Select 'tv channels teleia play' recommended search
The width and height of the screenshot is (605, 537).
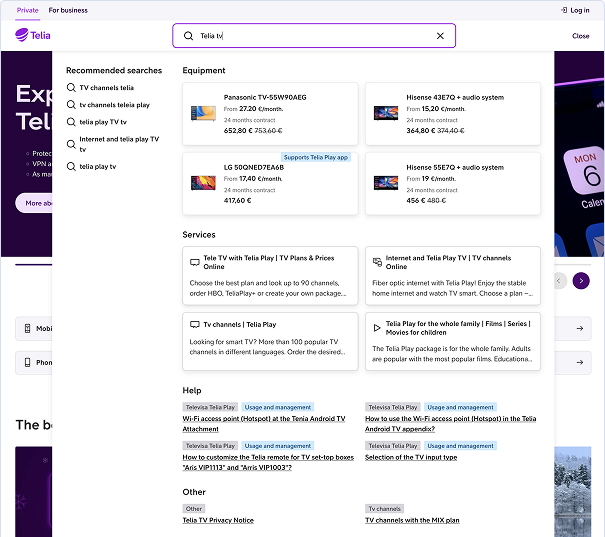114,105
